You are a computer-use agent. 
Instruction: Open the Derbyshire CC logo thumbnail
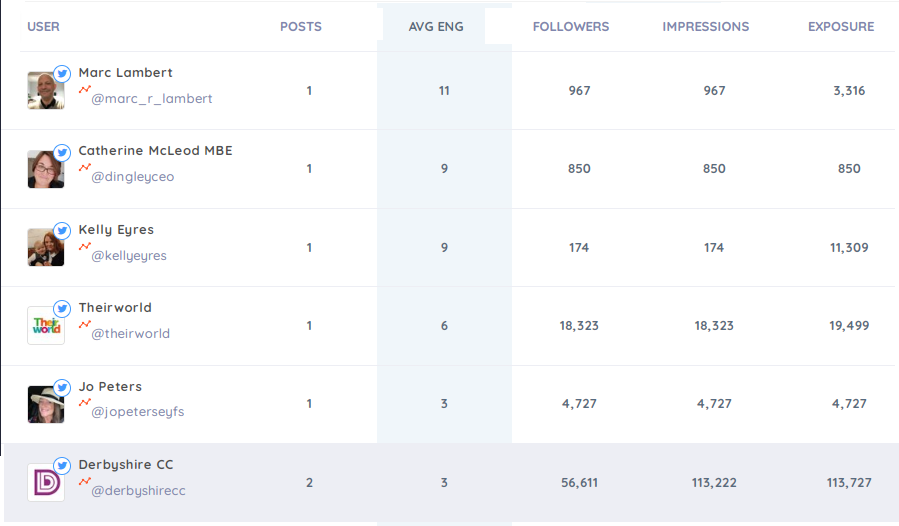46,482
